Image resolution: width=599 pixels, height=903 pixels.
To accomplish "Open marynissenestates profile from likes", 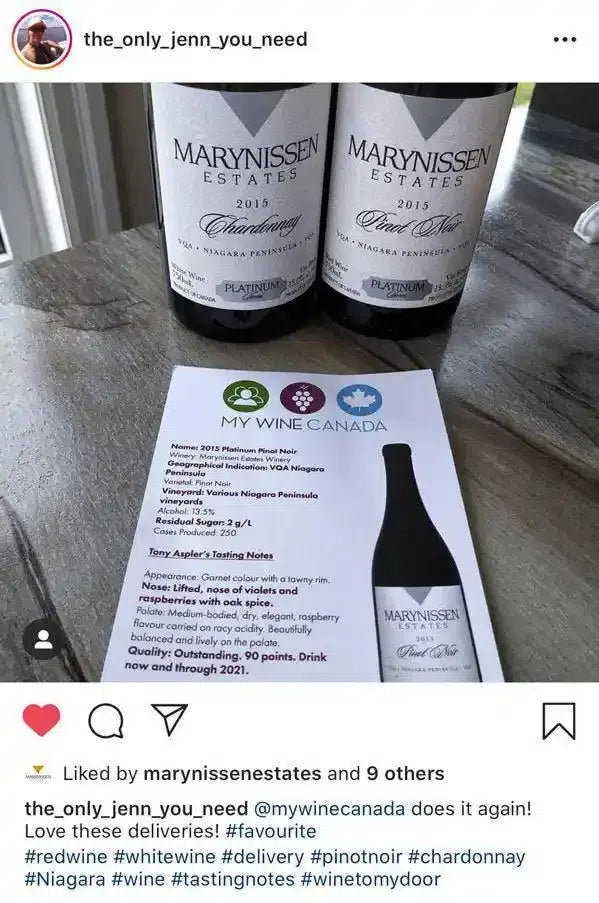I will pos(232,773).
